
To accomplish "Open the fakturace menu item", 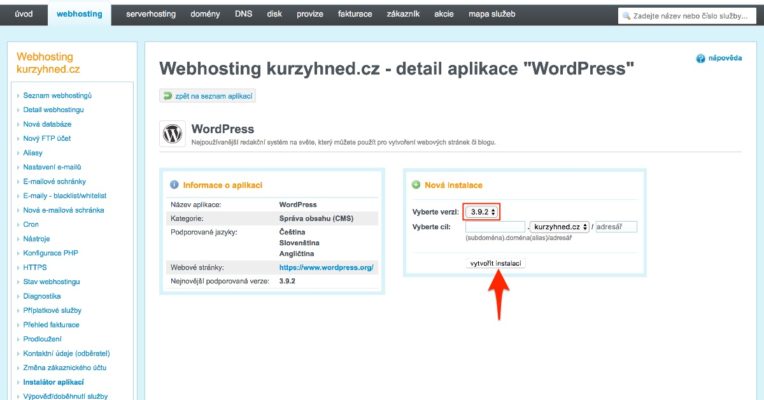I will coord(355,14).
